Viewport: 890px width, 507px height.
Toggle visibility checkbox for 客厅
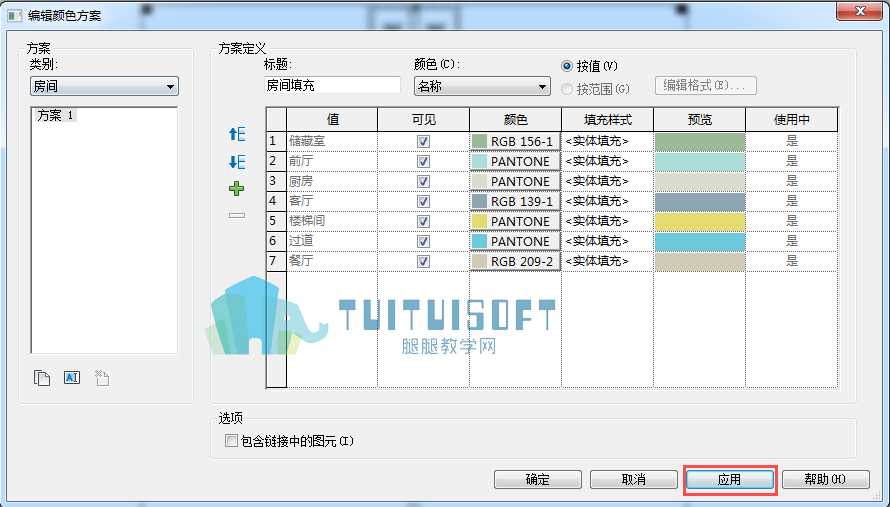point(423,202)
